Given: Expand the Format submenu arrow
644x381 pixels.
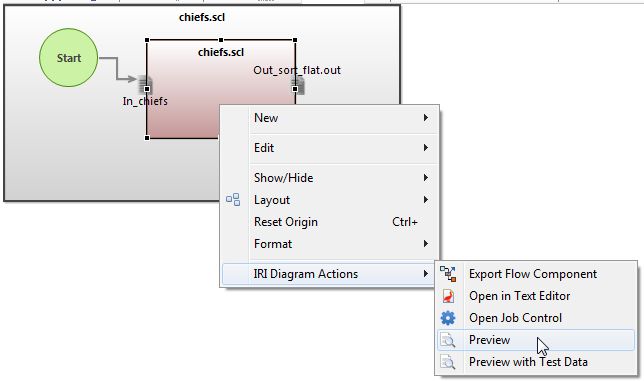Looking at the screenshot, I should [426, 244].
